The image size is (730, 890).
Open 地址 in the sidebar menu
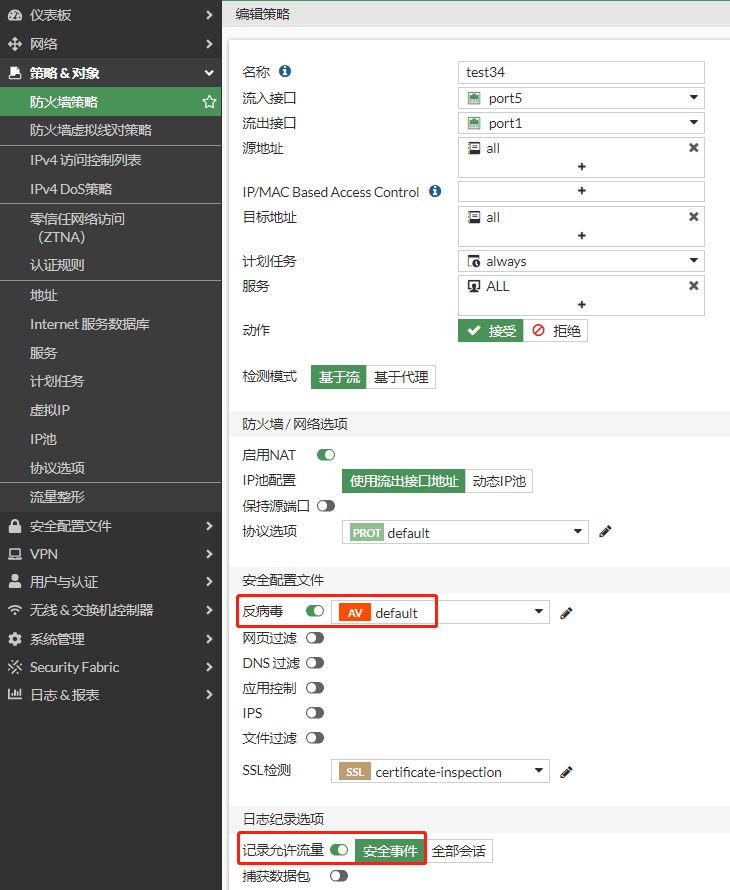tap(44, 295)
